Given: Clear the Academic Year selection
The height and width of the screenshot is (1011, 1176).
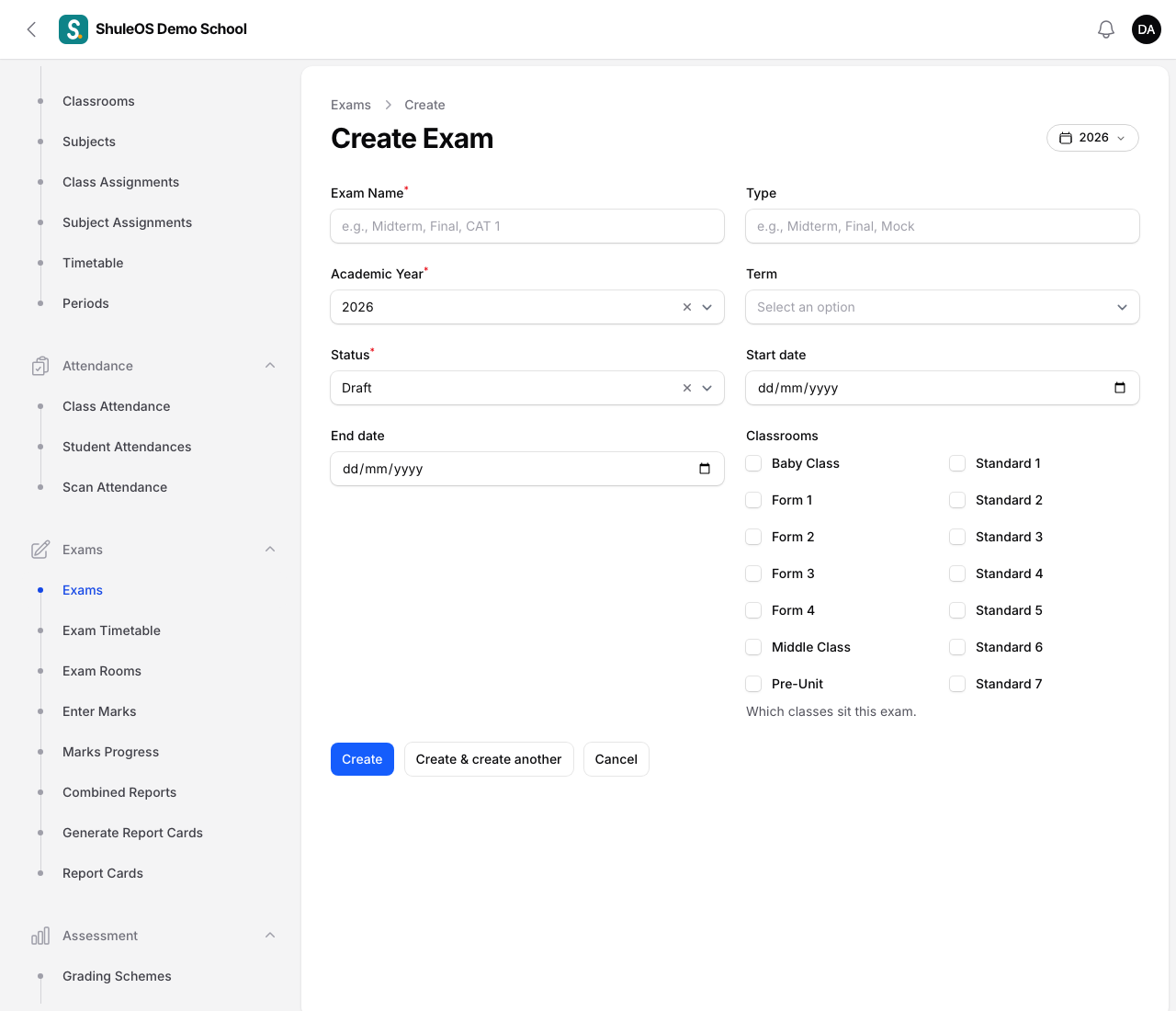Looking at the screenshot, I should (687, 307).
